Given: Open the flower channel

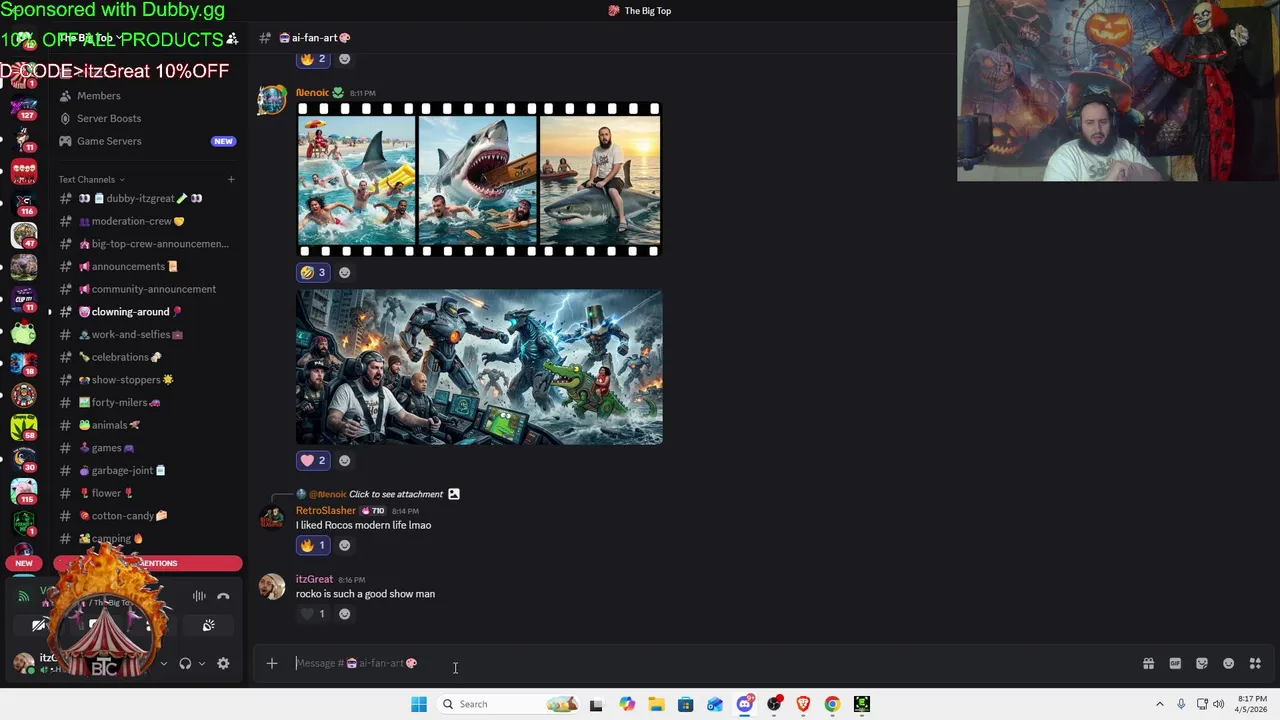Looking at the screenshot, I should (x=106, y=493).
